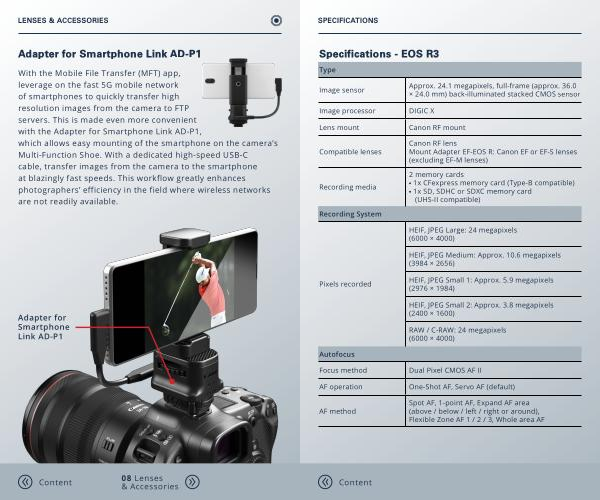The height and width of the screenshot is (500, 600).
Task: Click the 'Type' section header row
Action: tap(450, 70)
